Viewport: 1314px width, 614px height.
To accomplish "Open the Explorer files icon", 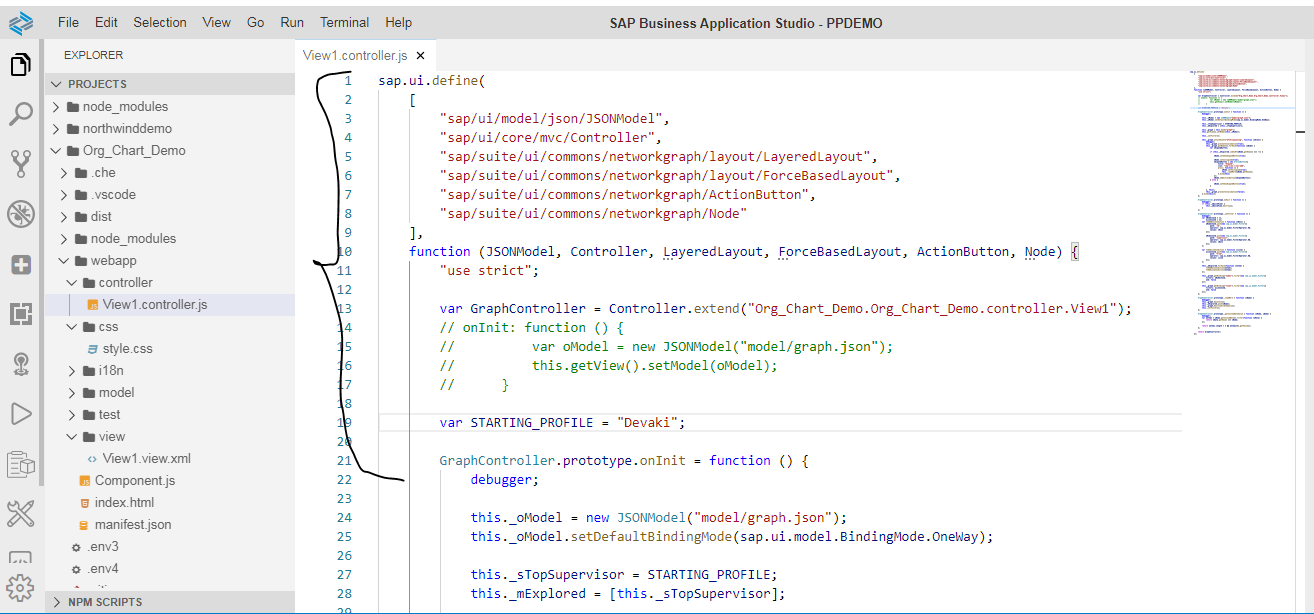I will (x=20, y=65).
